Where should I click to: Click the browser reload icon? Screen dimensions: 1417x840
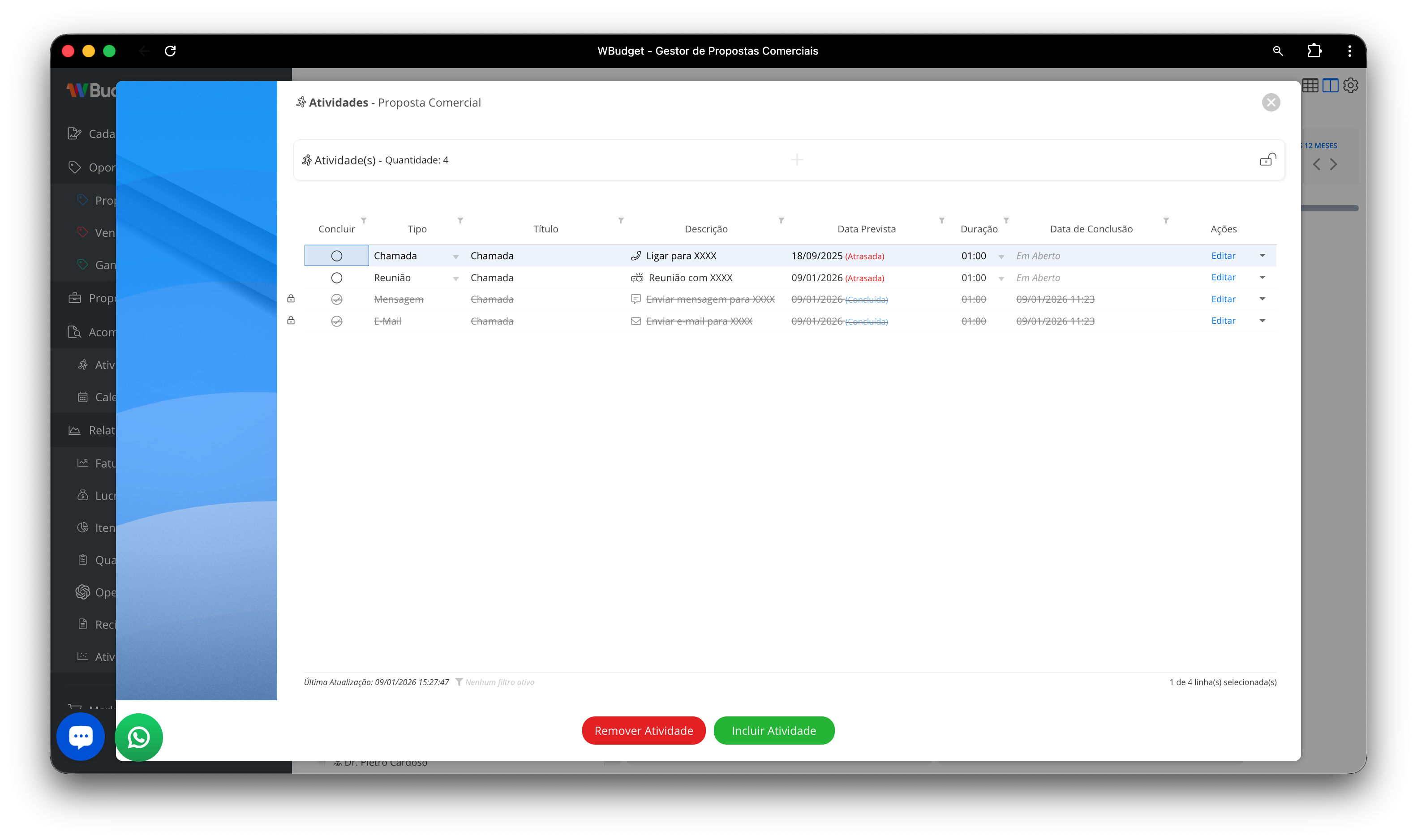point(170,51)
